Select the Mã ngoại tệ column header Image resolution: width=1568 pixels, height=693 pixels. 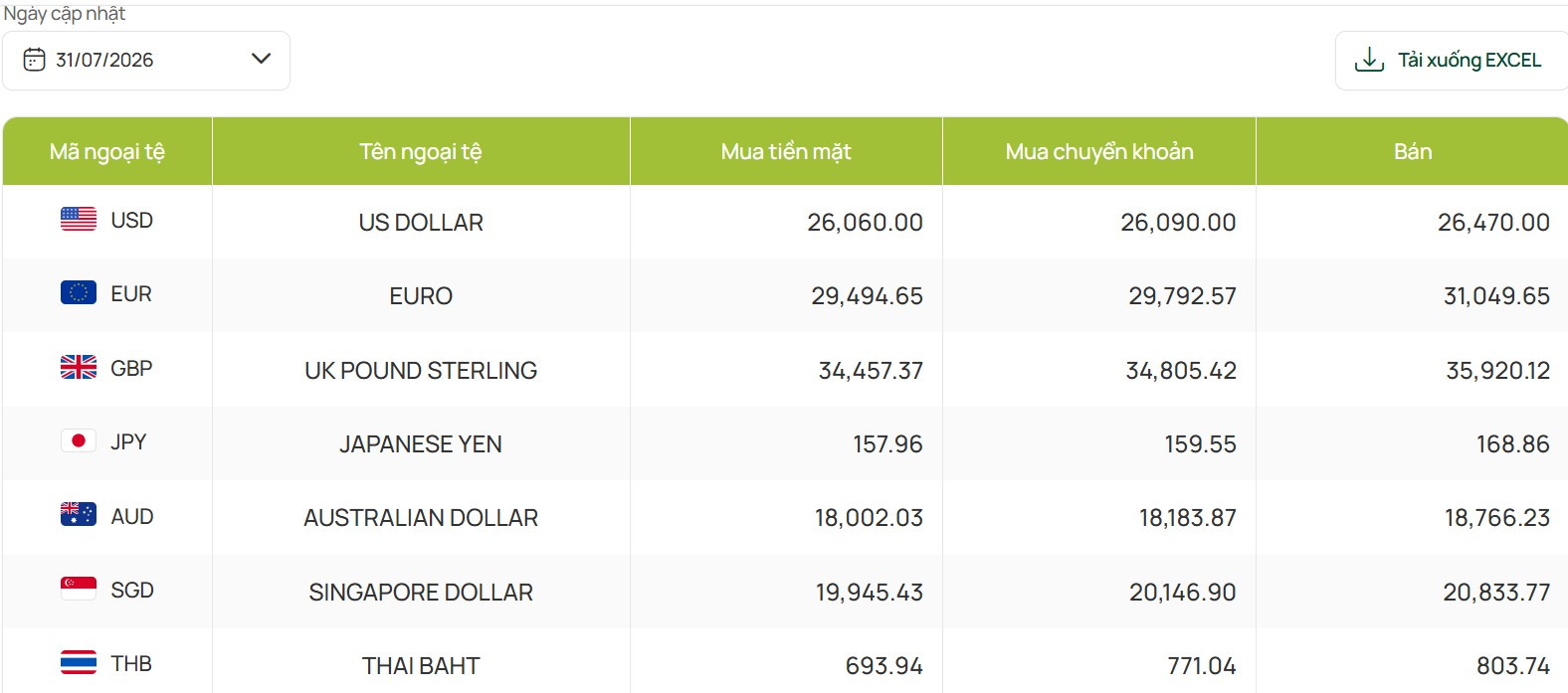(x=107, y=151)
